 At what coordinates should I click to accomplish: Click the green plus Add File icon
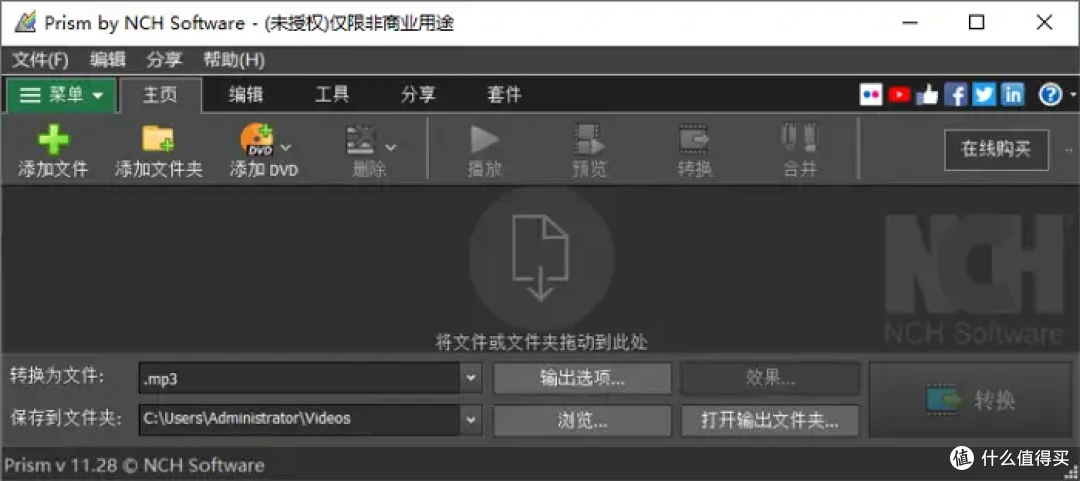(53, 139)
